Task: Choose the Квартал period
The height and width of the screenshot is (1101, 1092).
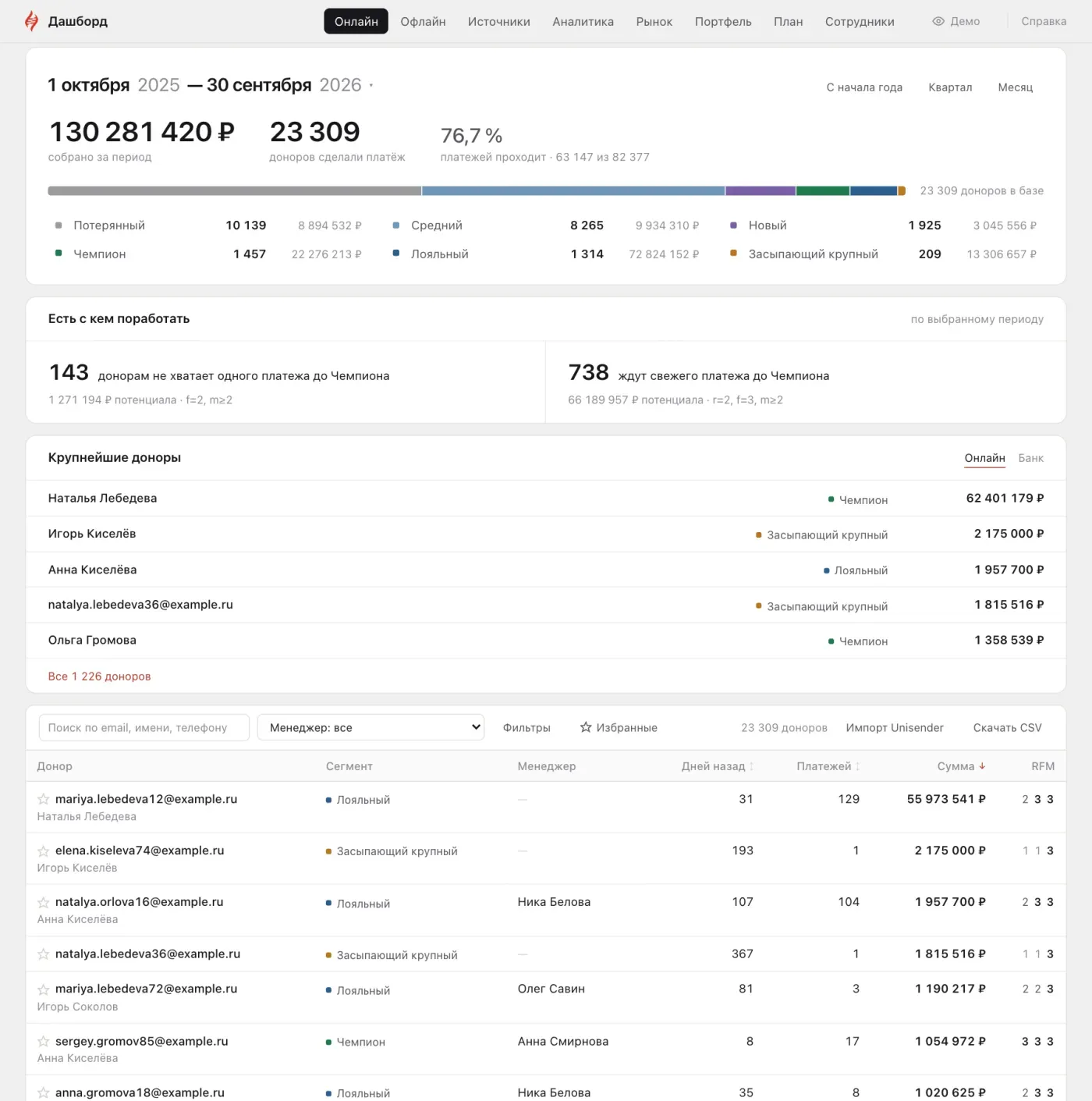Action: 950,87
